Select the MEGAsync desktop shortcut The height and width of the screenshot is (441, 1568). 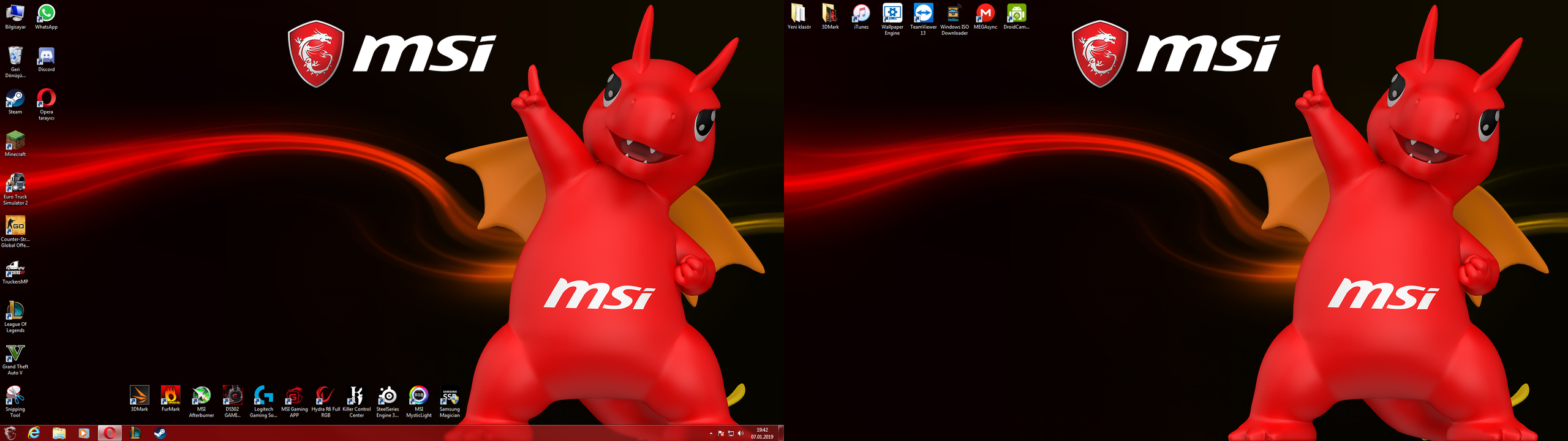986,17
